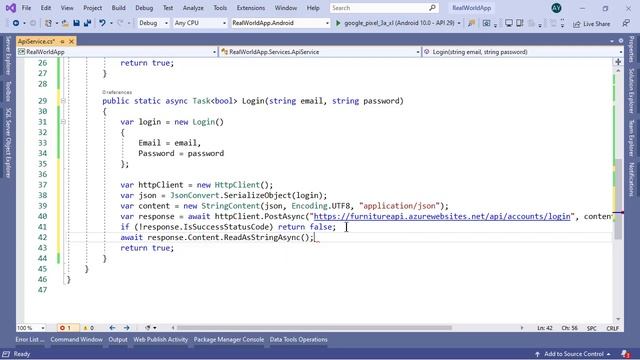Undo the last edit
Viewport: 640px width, 360px height.
tap(102, 23)
